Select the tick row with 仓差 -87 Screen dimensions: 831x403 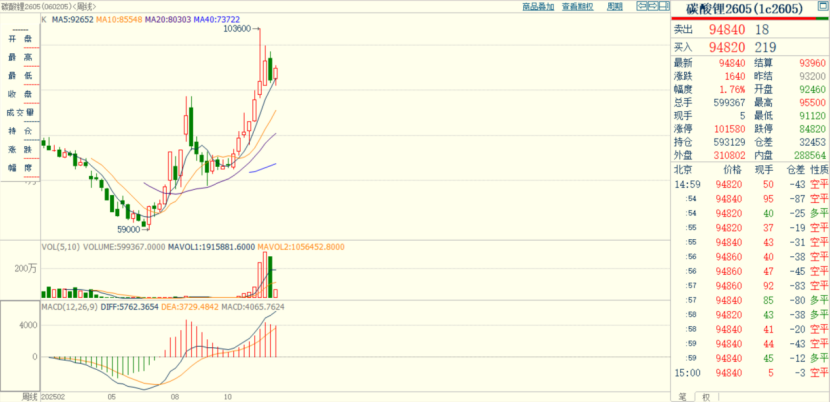(750, 199)
